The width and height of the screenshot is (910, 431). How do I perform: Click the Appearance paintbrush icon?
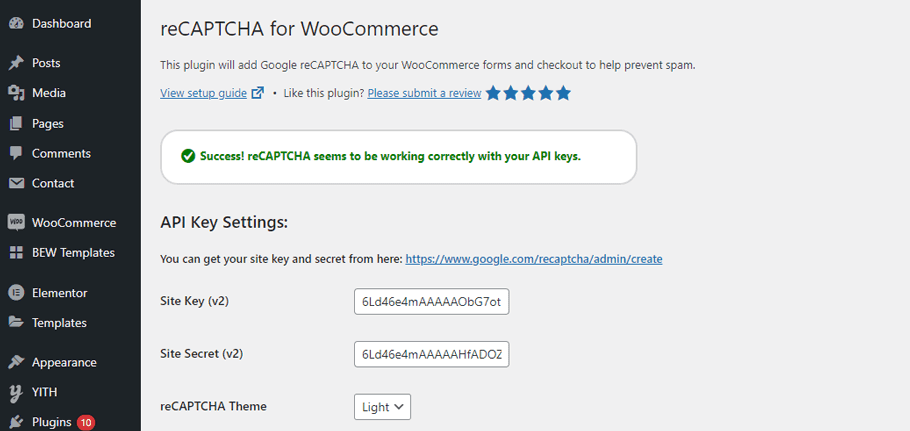click(16, 363)
